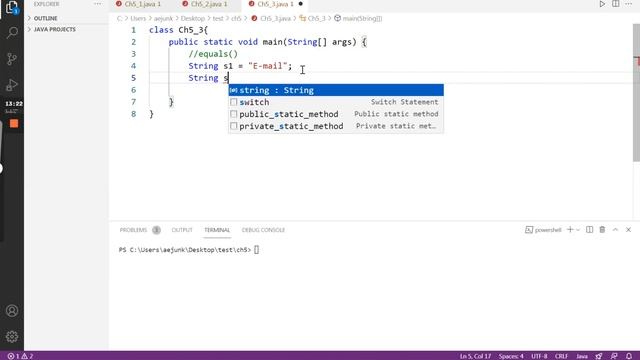Click the 'Users' breadcrumb segment

(138, 18)
